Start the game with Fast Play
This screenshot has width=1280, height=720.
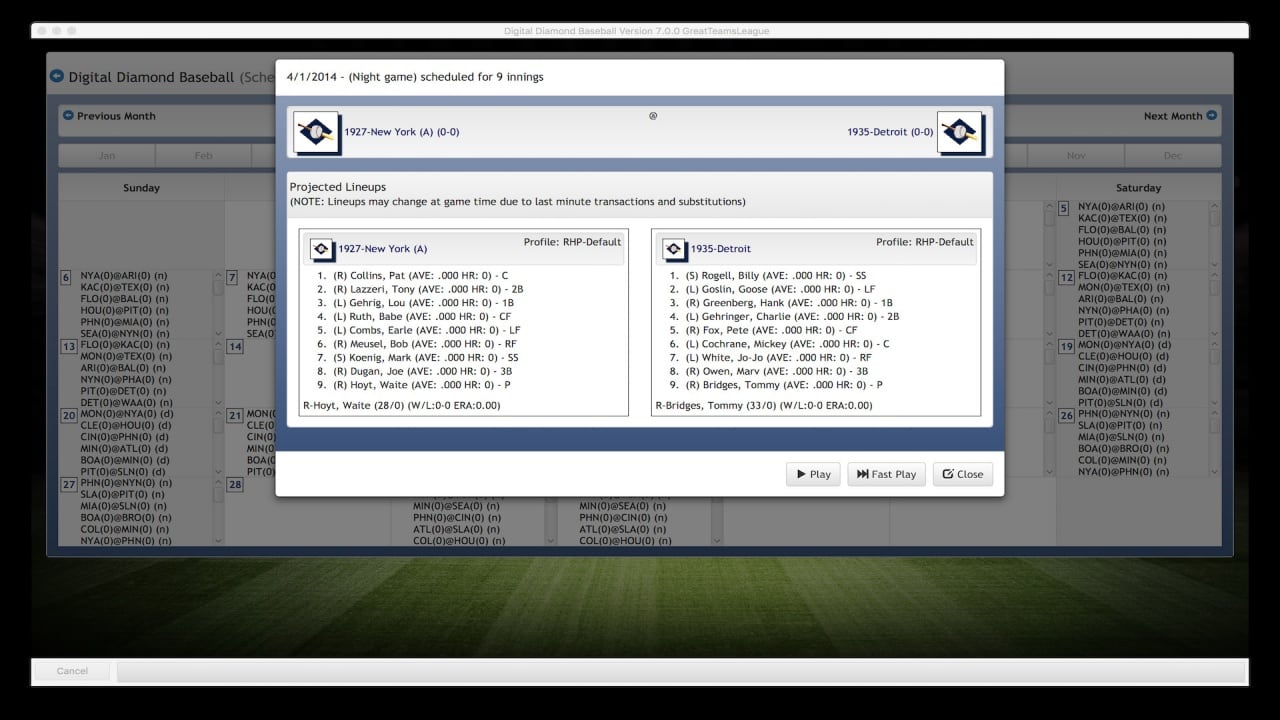click(886, 474)
